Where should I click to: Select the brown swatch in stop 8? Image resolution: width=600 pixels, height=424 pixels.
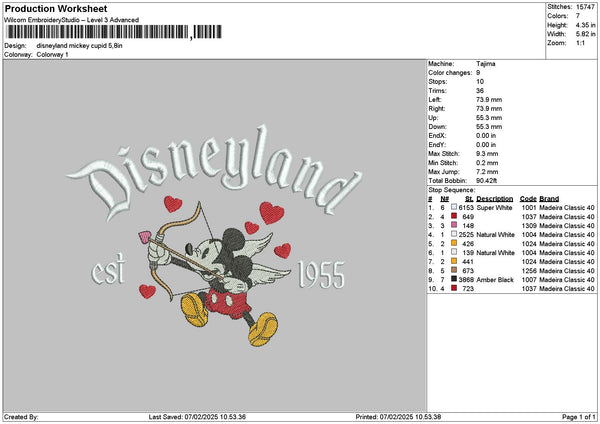coord(456,270)
